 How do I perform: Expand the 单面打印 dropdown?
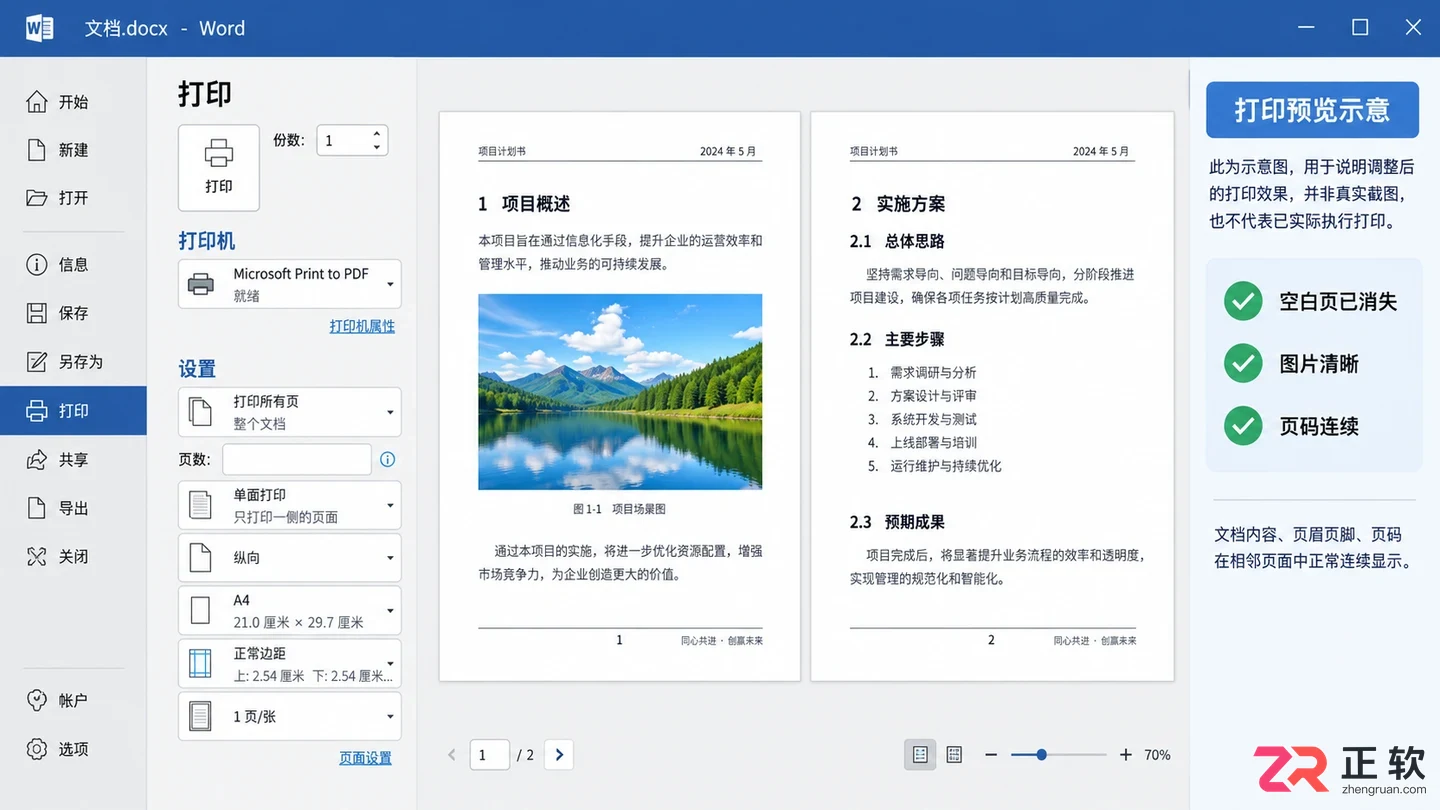click(x=290, y=505)
